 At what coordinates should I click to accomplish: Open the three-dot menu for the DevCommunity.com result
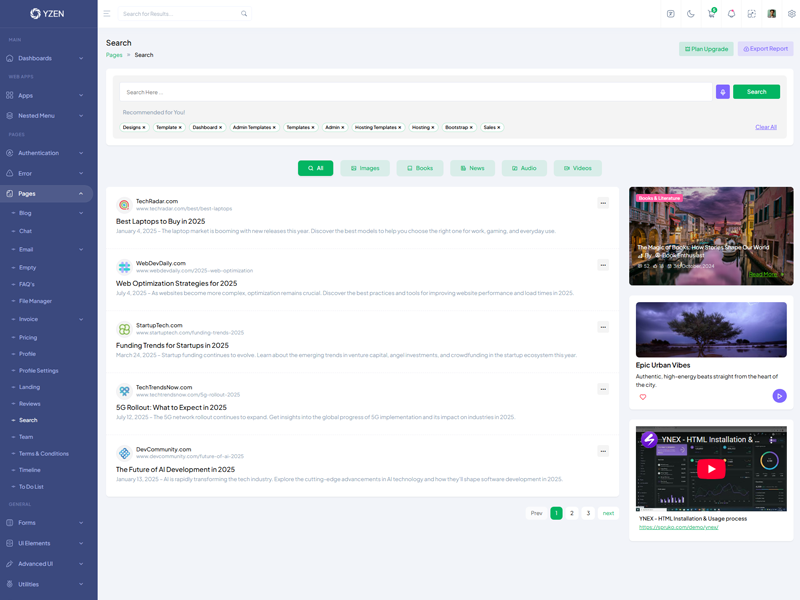coord(603,451)
